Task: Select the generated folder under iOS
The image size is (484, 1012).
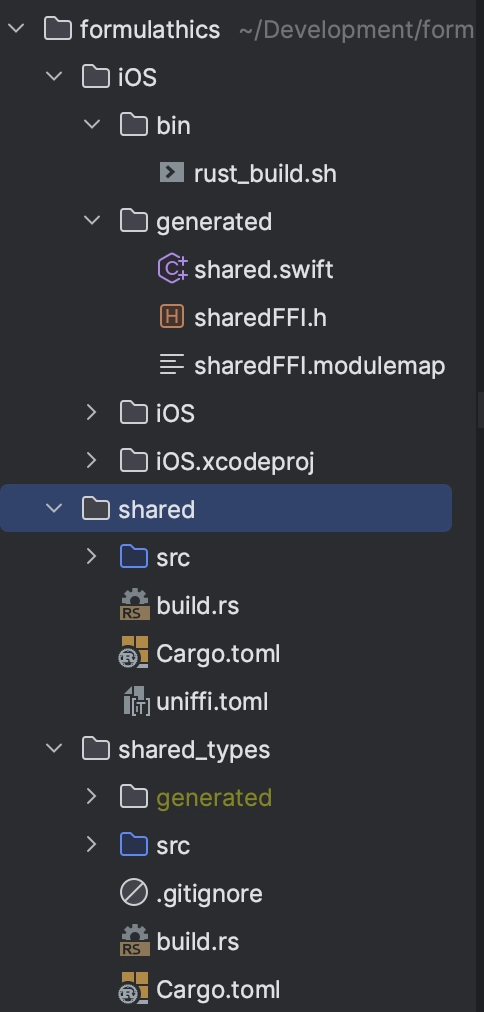Action: (214, 221)
